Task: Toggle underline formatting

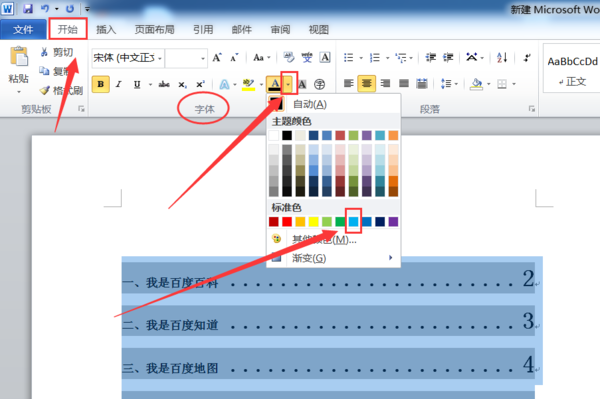Action: pyautogui.click(x=137, y=84)
